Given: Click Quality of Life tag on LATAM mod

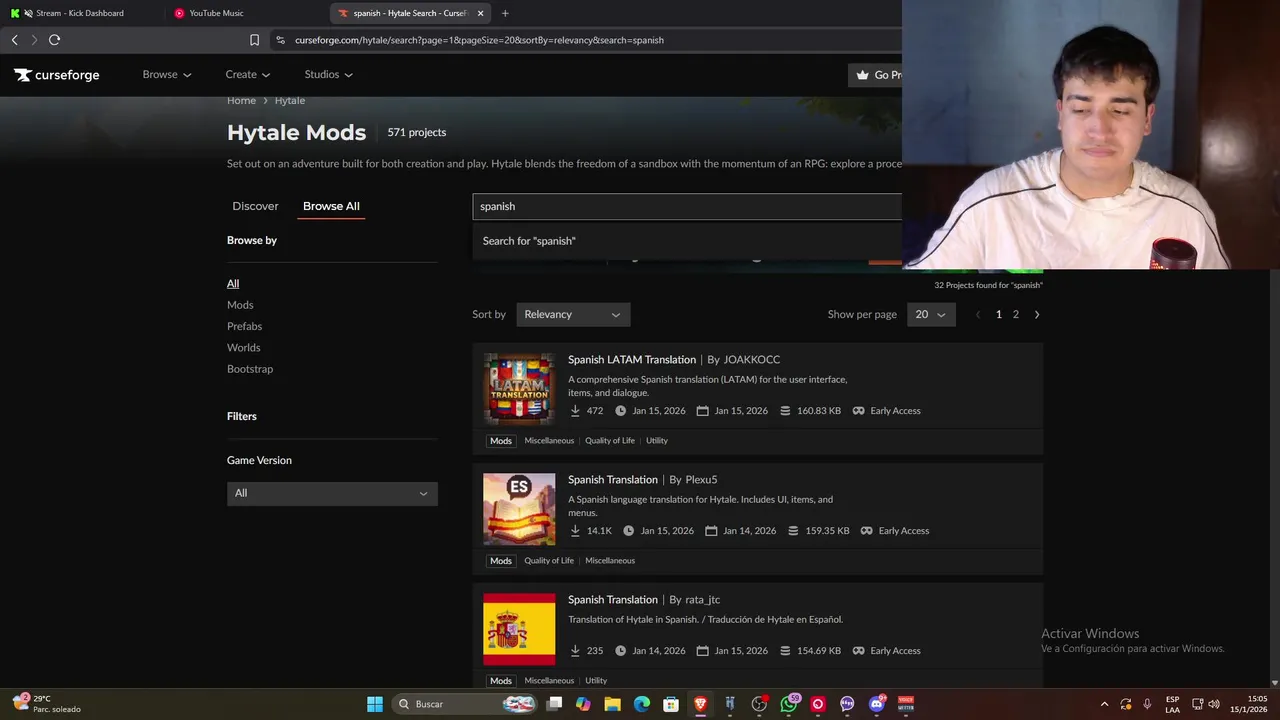Looking at the screenshot, I should pyautogui.click(x=610, y=441).
